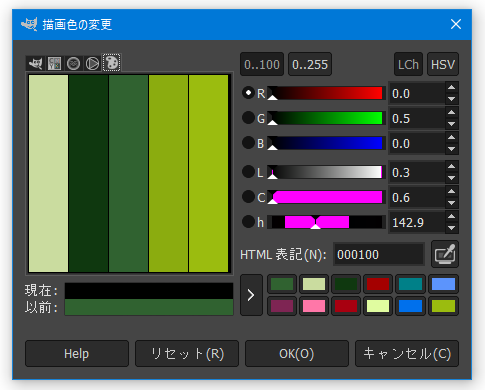Click the キャンセル(C) cancel button
Viewport: 485px width, 390px height.
coord(407,354)
